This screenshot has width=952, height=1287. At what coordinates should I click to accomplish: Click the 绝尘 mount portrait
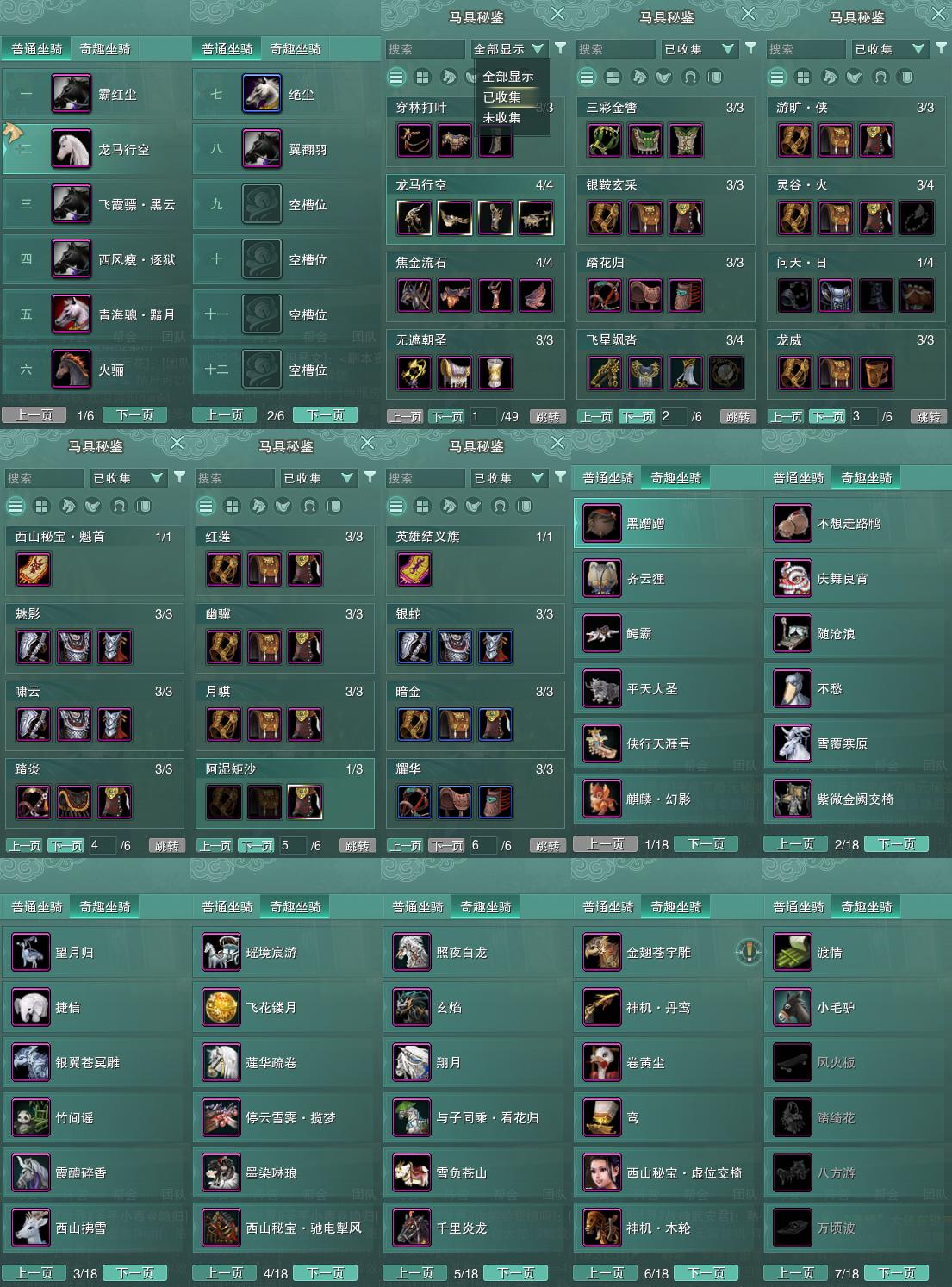click(262, 94)
